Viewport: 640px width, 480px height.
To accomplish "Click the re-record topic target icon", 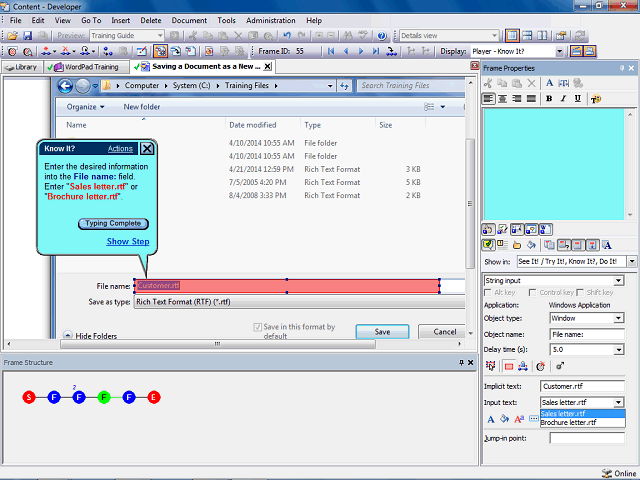I will pos(12,51).
